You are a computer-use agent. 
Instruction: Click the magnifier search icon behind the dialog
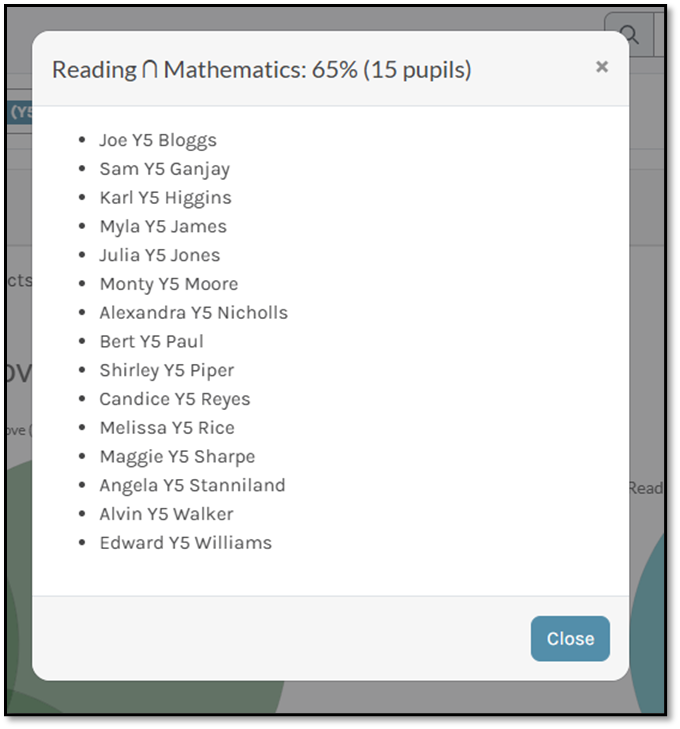pos(630,35)
